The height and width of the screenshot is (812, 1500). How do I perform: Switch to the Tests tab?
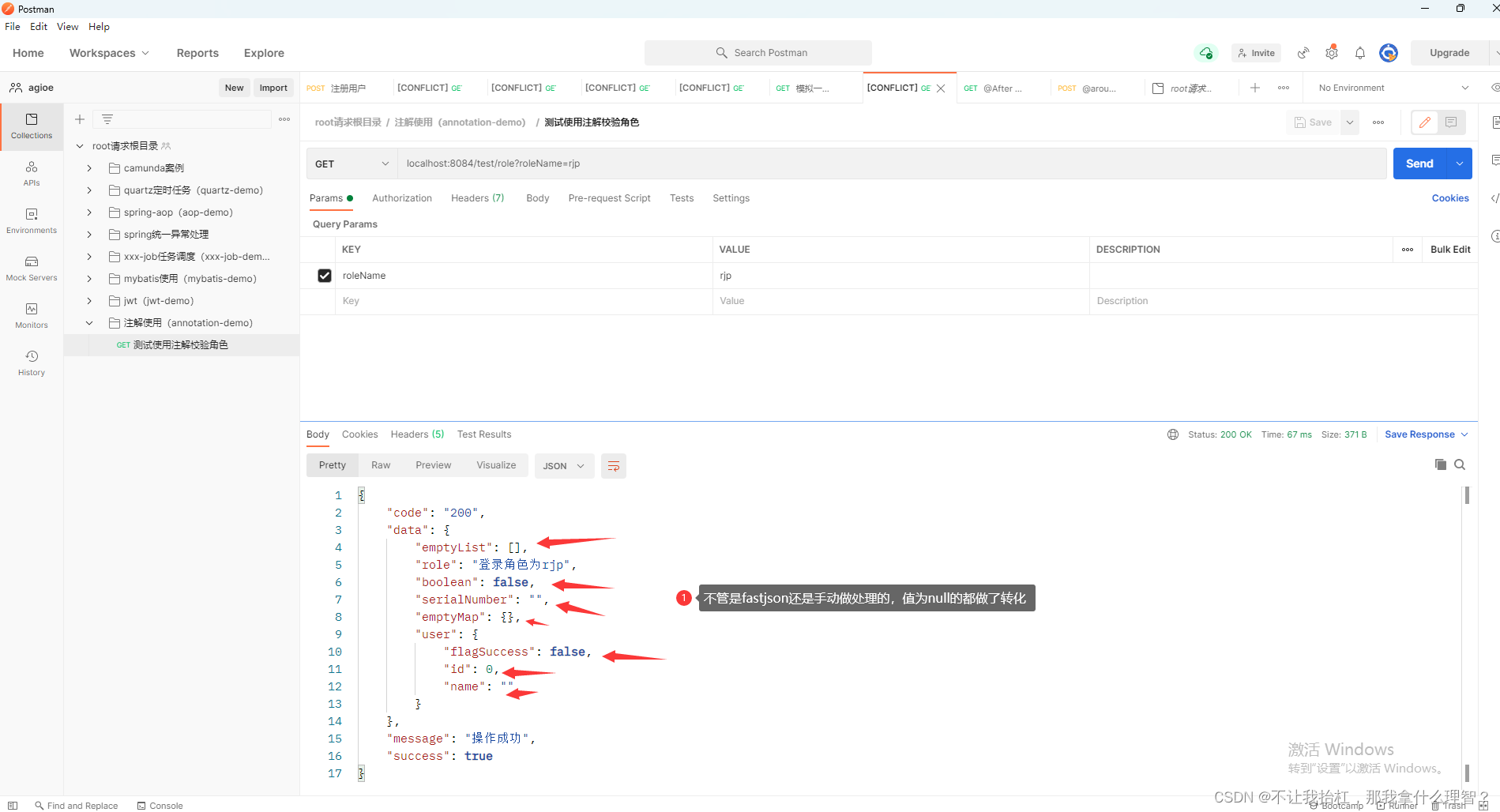(x=681, y=198)
